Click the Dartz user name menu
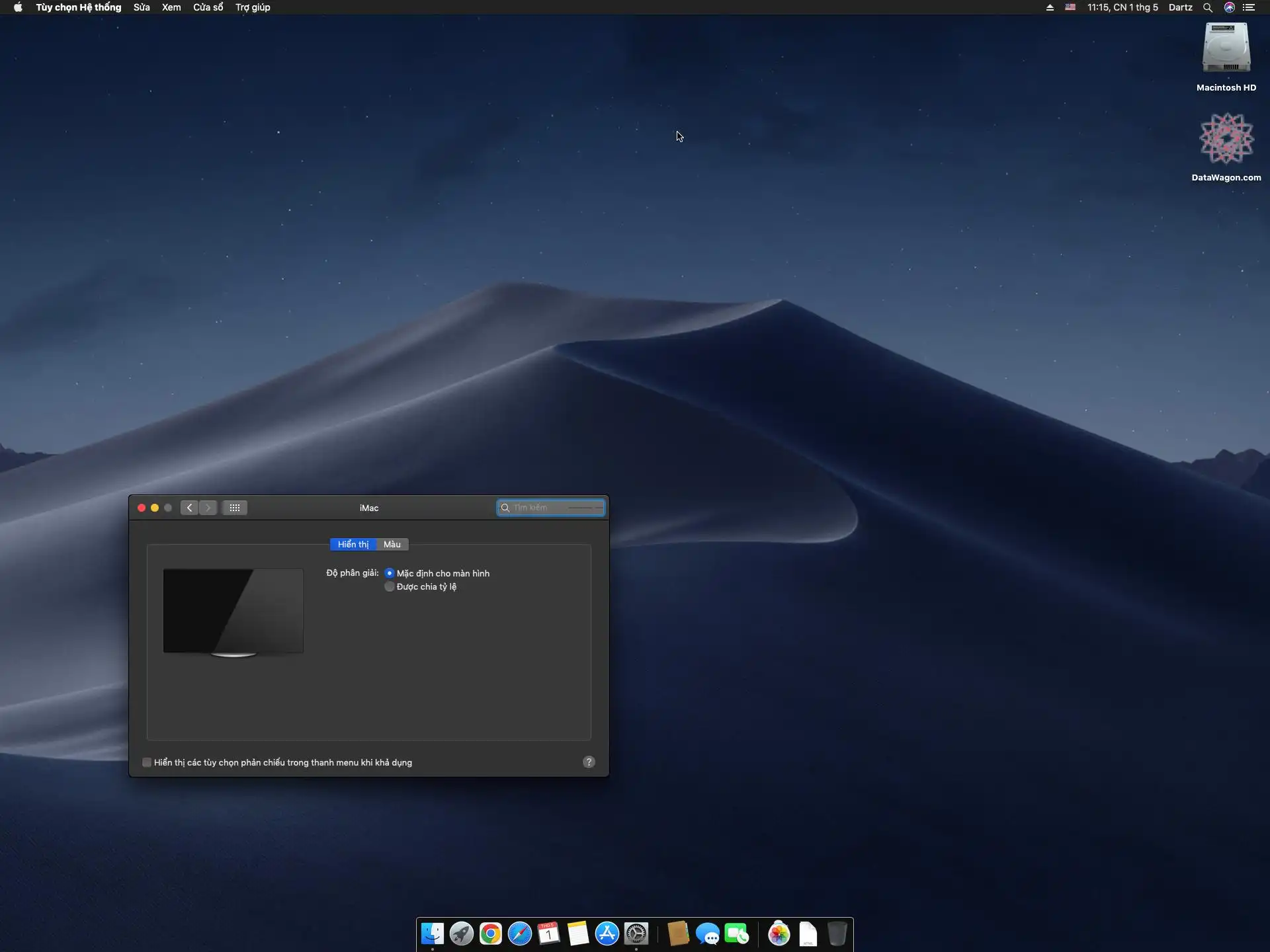Screen dimensions: 1270x952 point(1180,7)
